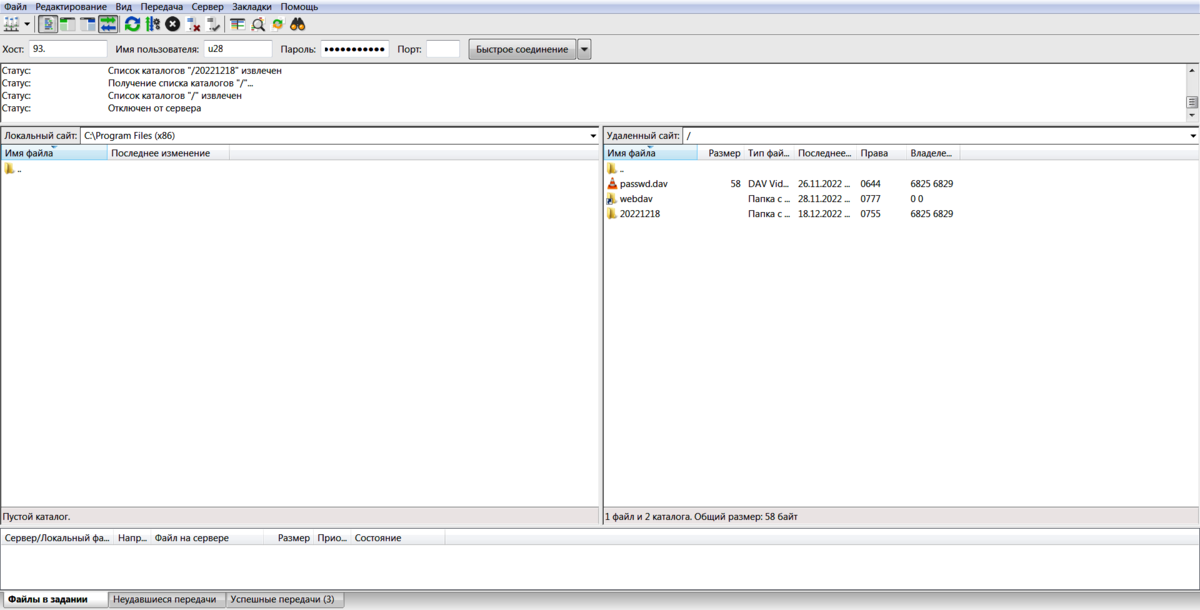
Task: Toggle synchronized browsing icon
Action: [278, 24]
